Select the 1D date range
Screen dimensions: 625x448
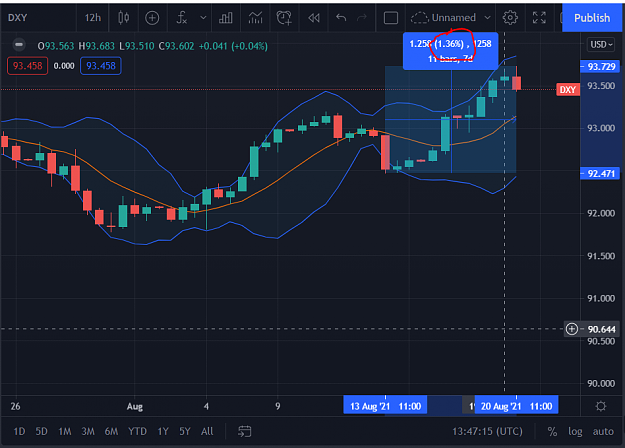pyautogui.click(x=19, y=431)
